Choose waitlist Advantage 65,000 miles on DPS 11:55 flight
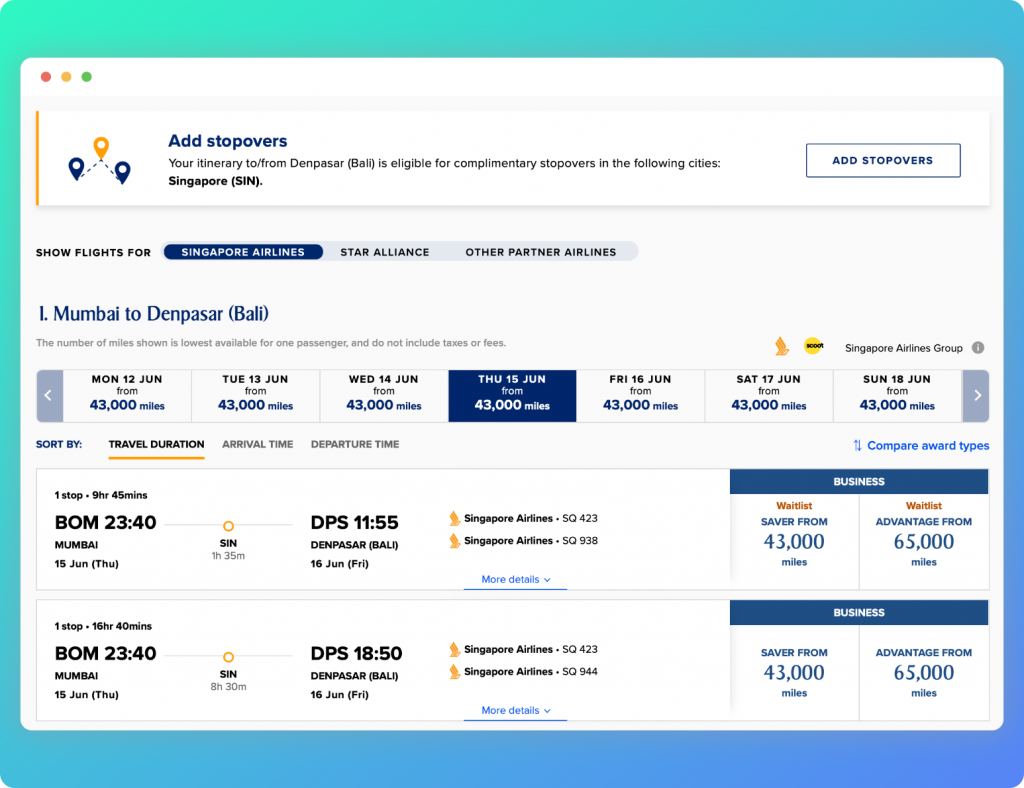Viewport: 1024px width, 788px height. tap(923, 541)
